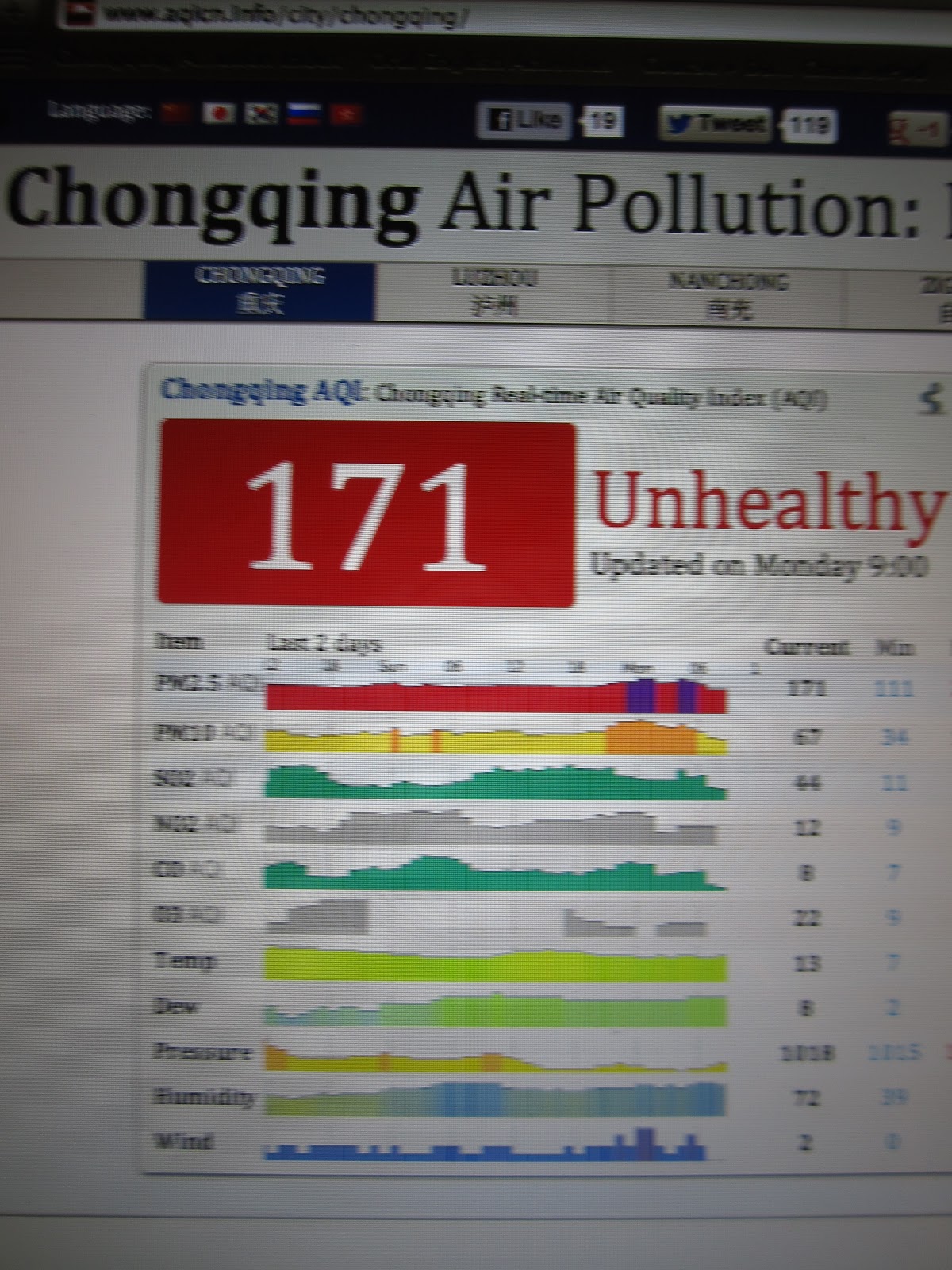Open the grey NO2 history chart
Screen dimensions: 952x1270
(492, 827)
